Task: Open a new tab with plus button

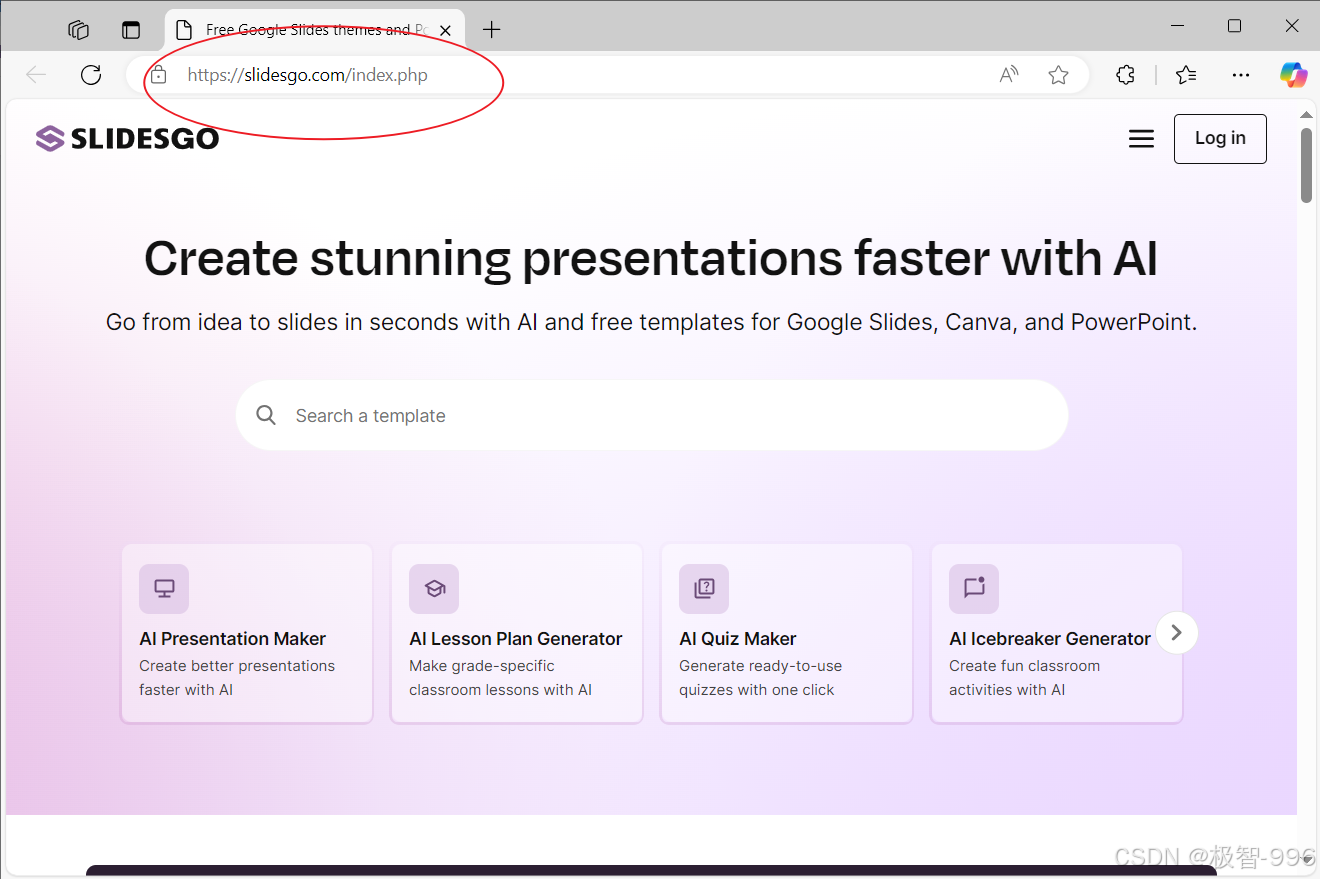Action: coord(491,30)
